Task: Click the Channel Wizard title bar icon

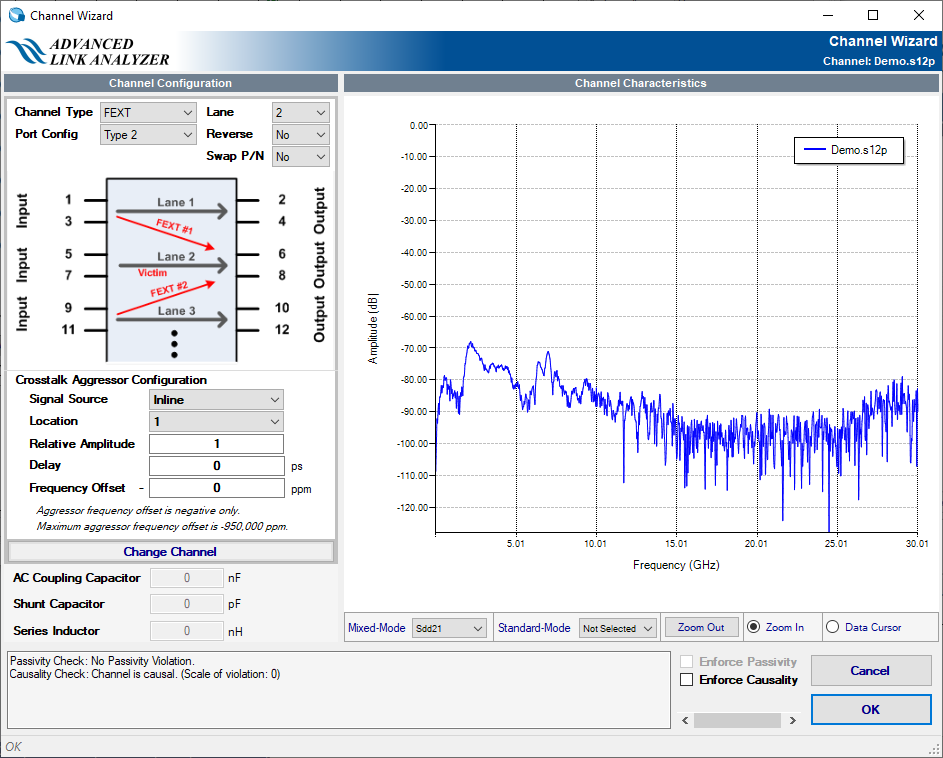Action: (x=16, y=15)
